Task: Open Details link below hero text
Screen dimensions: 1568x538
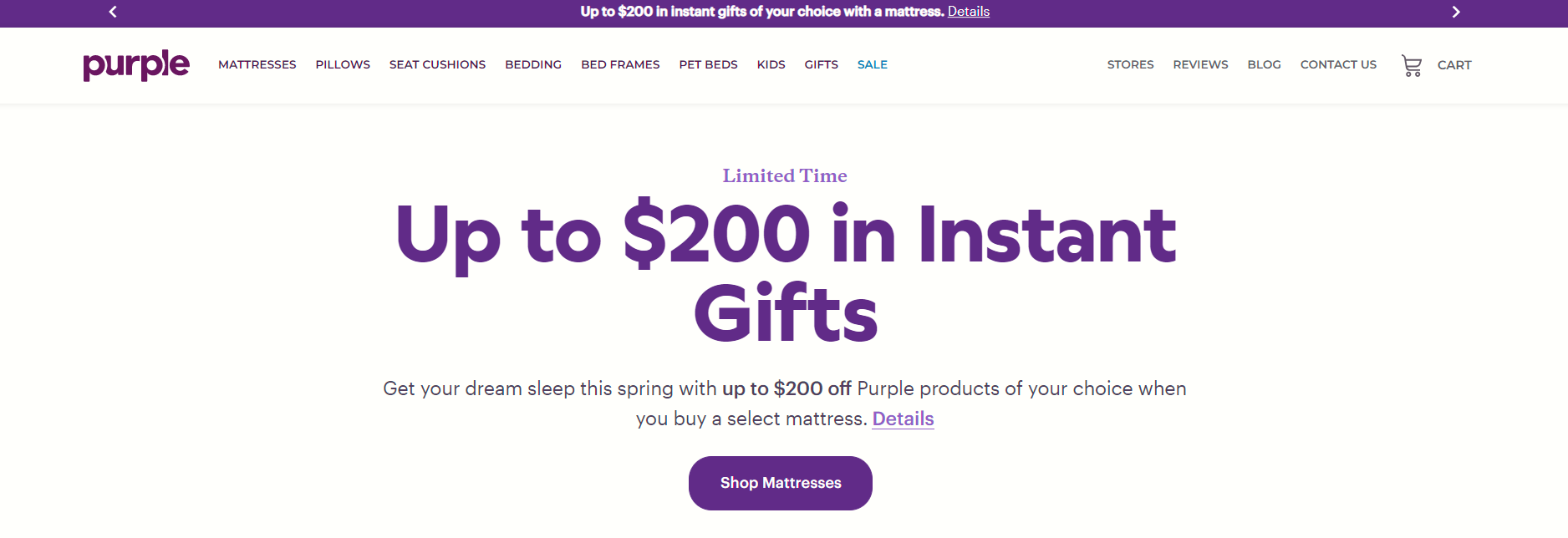Action: pyautogui.click(x=903, y=419)
